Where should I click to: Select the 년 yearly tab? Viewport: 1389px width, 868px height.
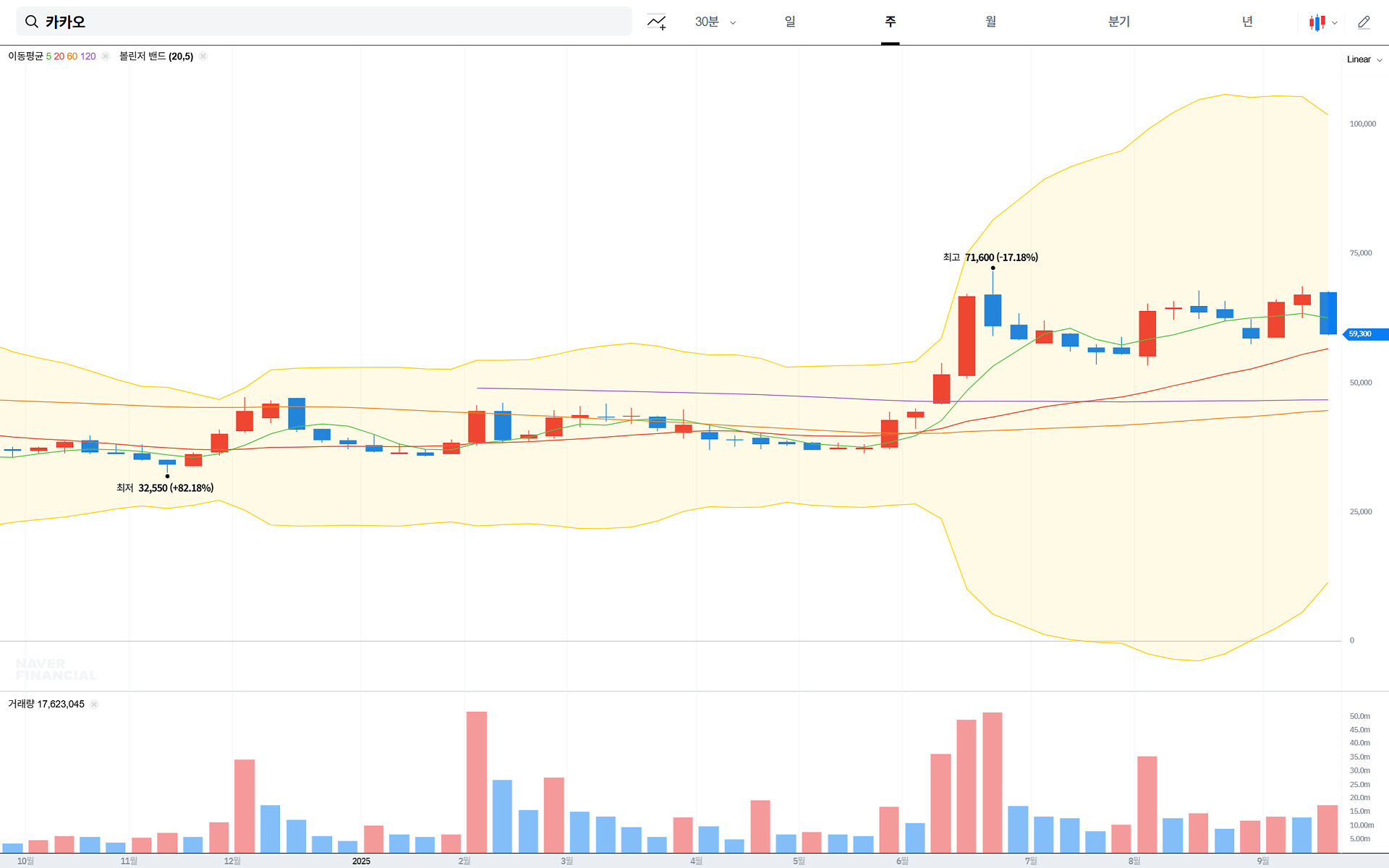(1247, 22)
